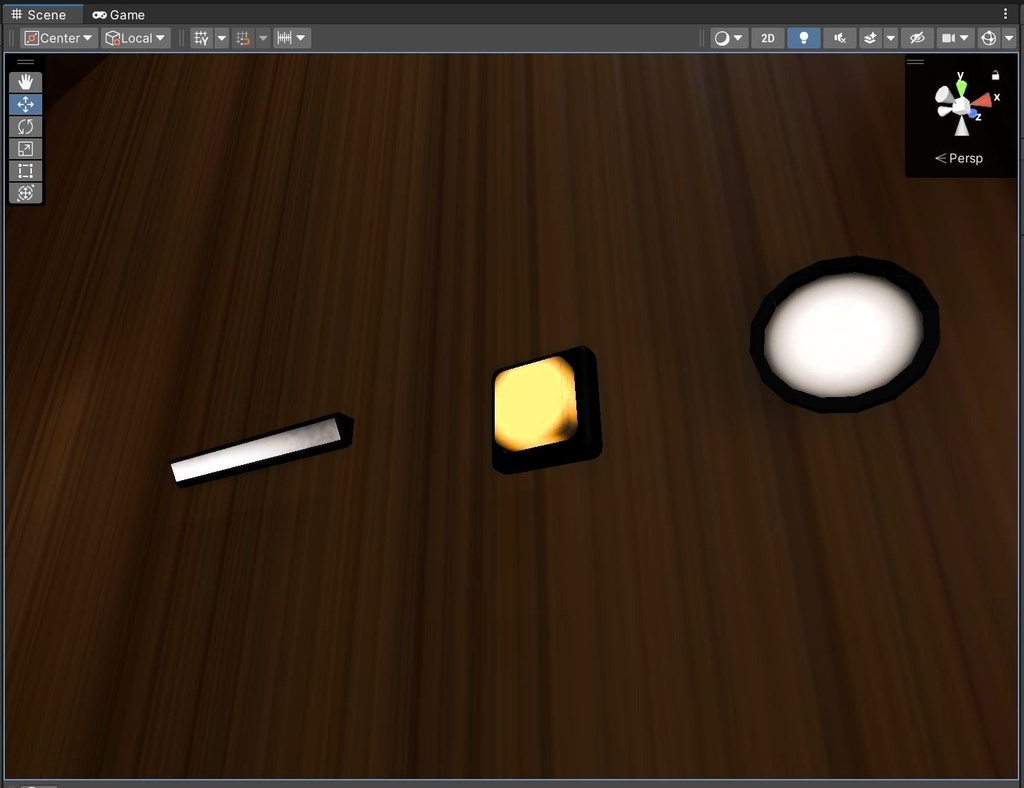Toggle hidden objects visibility
Screen dimensions: 1024x788
[x=917, y=38]
